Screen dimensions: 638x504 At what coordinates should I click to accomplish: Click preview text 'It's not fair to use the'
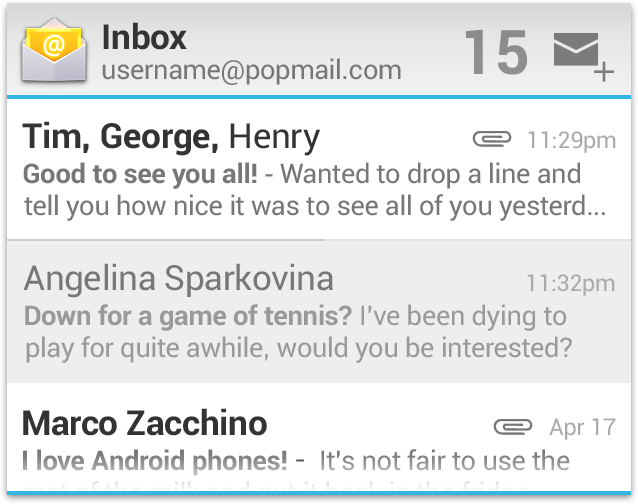pyautogui.click(x=444, y=460)
